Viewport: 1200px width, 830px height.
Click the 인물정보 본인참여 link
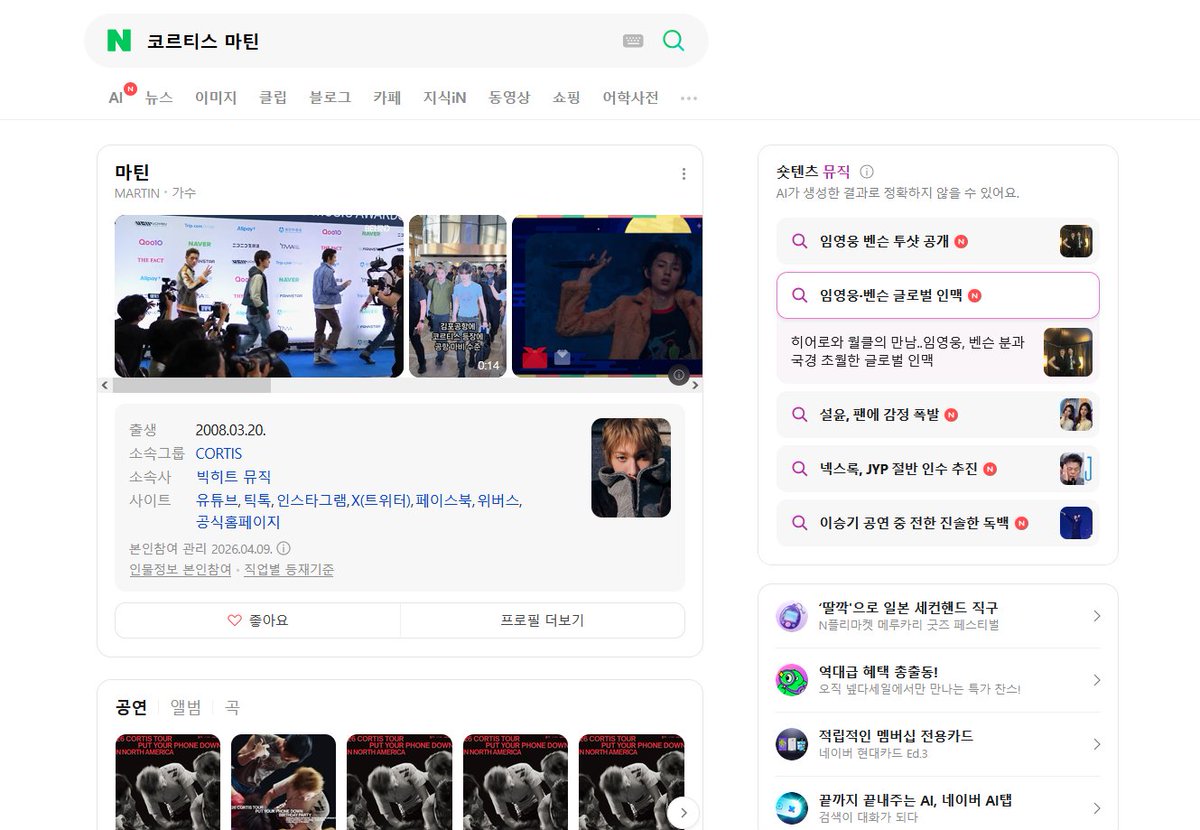pyautogui.click(x=180, y=569)
